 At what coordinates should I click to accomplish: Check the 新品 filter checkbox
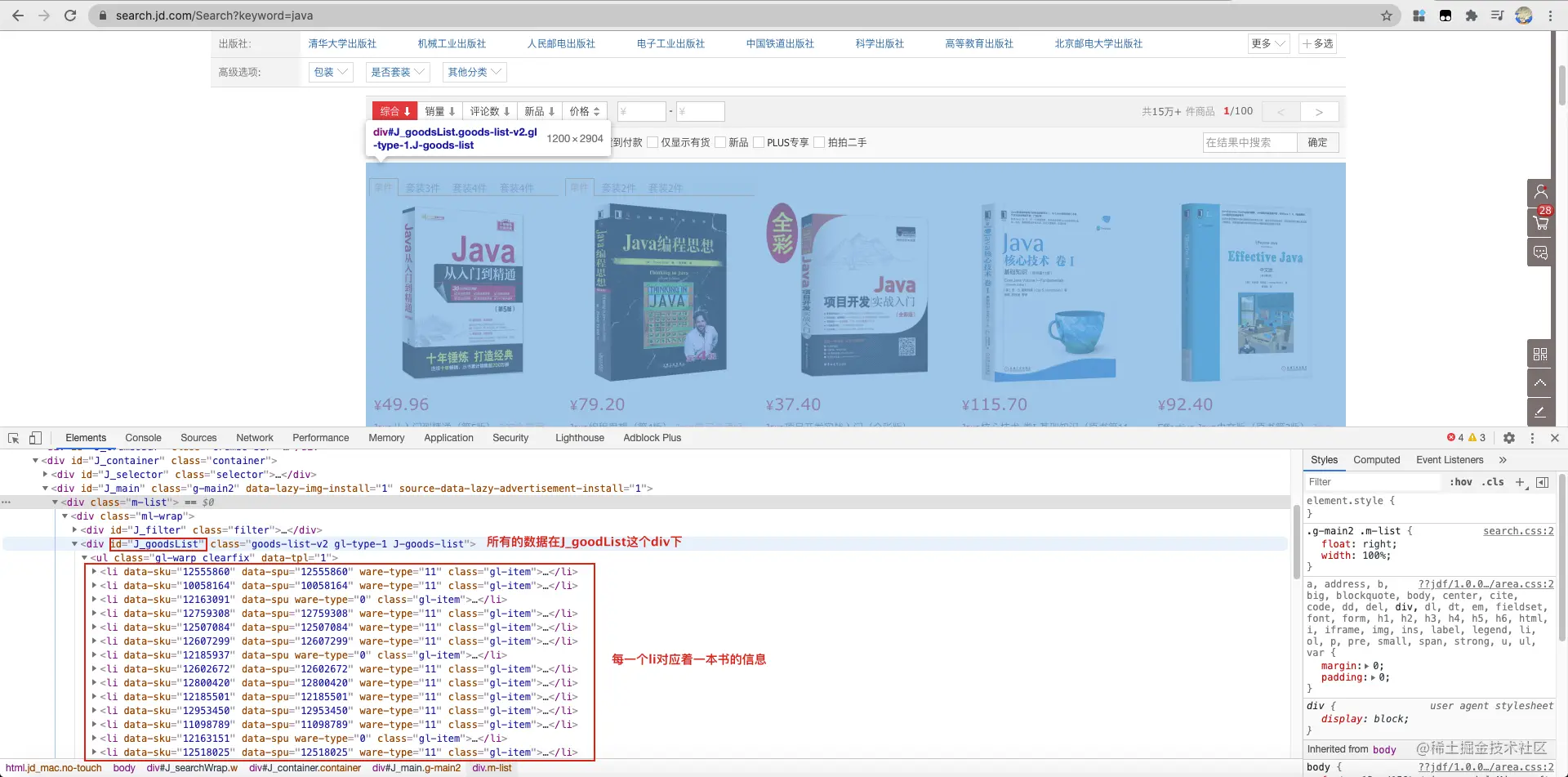pos(720,142)
